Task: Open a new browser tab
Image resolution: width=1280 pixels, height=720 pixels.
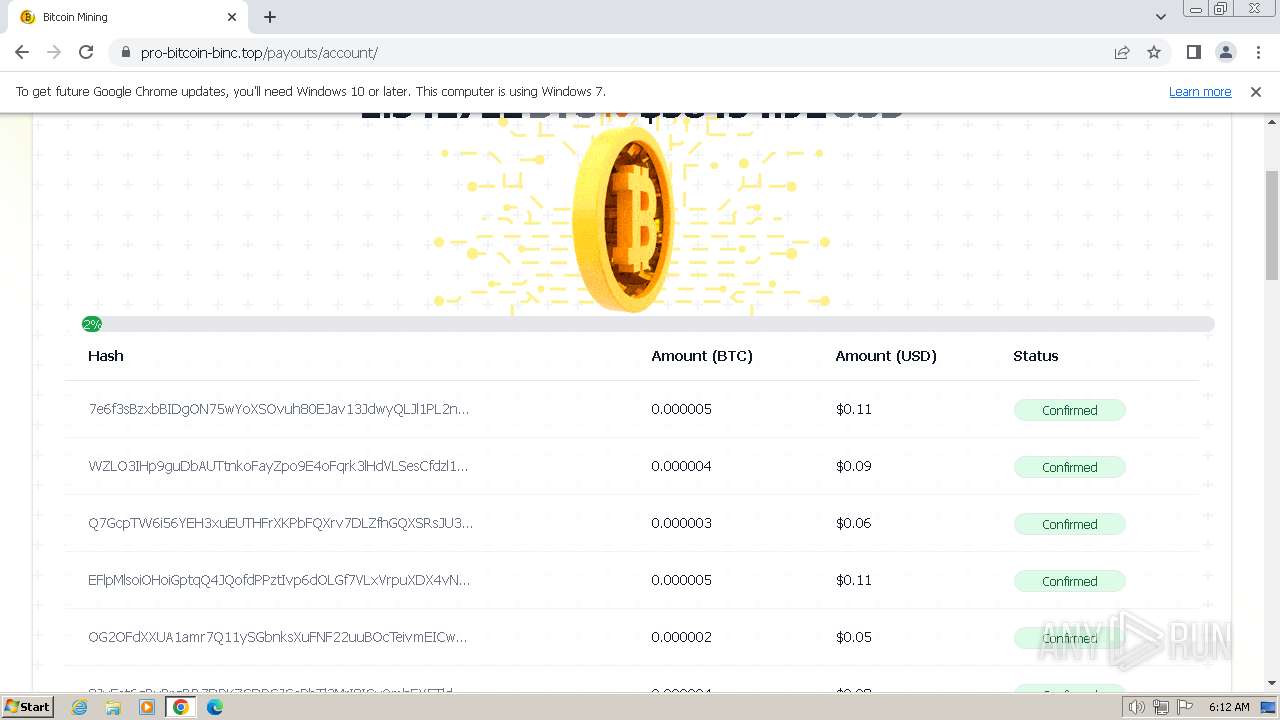Action: click(x=270, y=17)
